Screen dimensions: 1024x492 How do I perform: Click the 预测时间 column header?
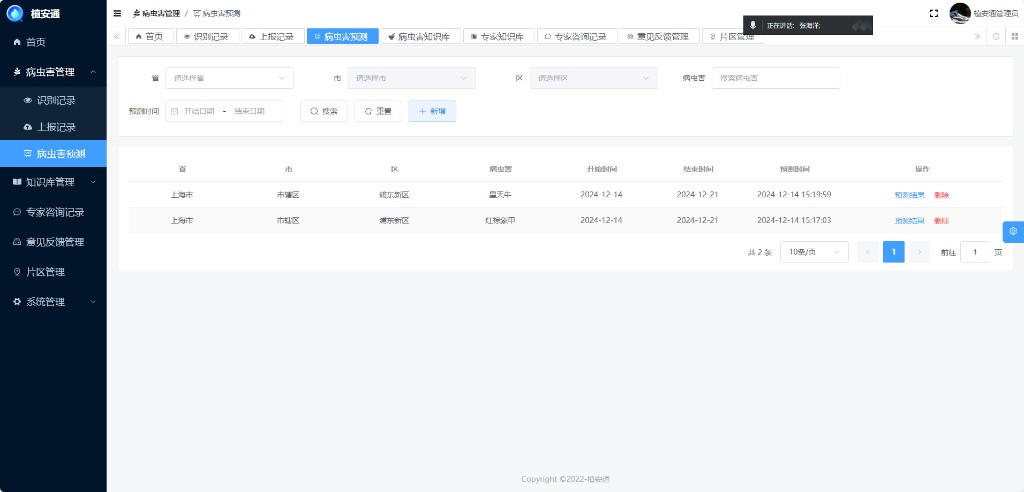794,169
